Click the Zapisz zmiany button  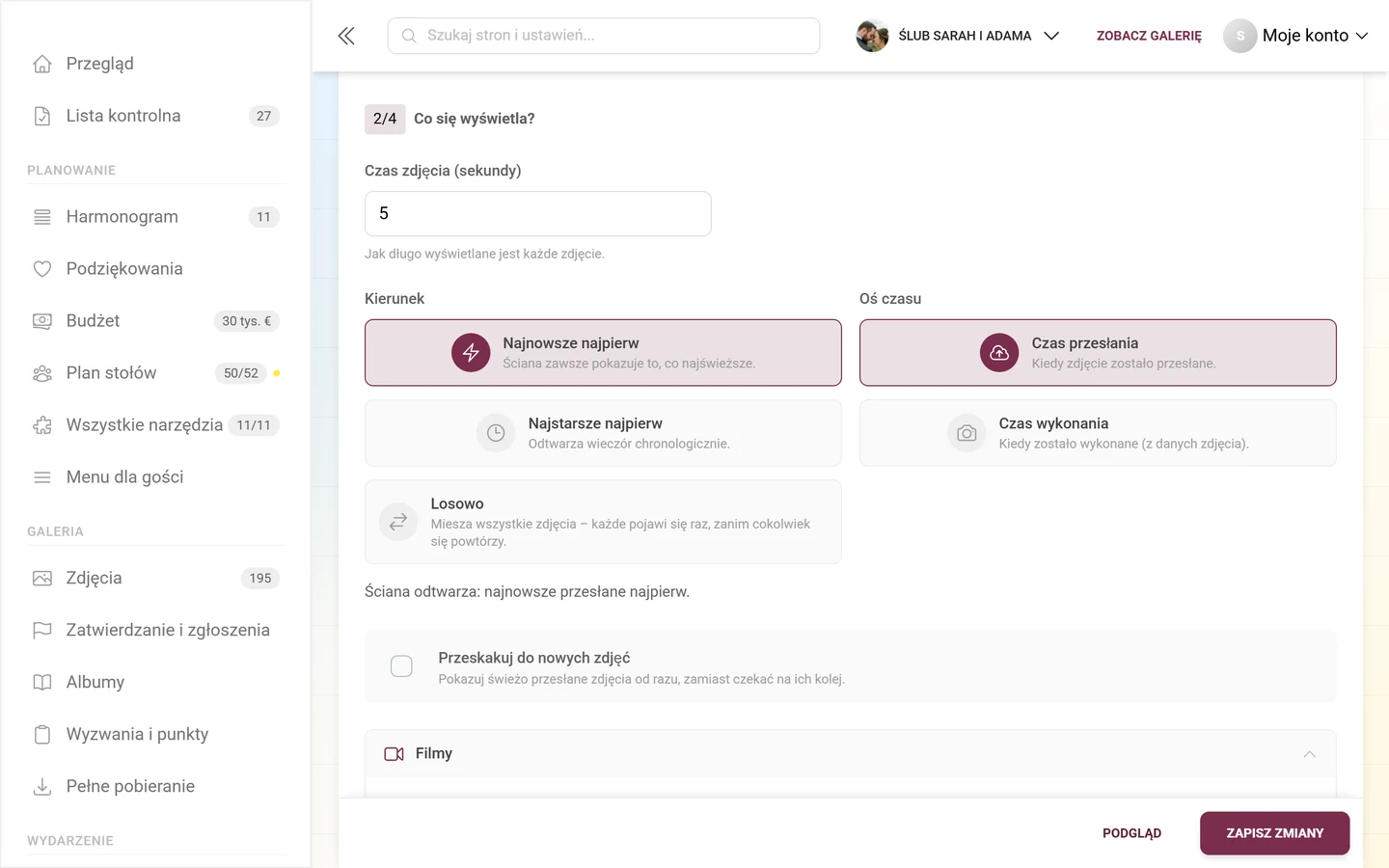pos(1274,833)
